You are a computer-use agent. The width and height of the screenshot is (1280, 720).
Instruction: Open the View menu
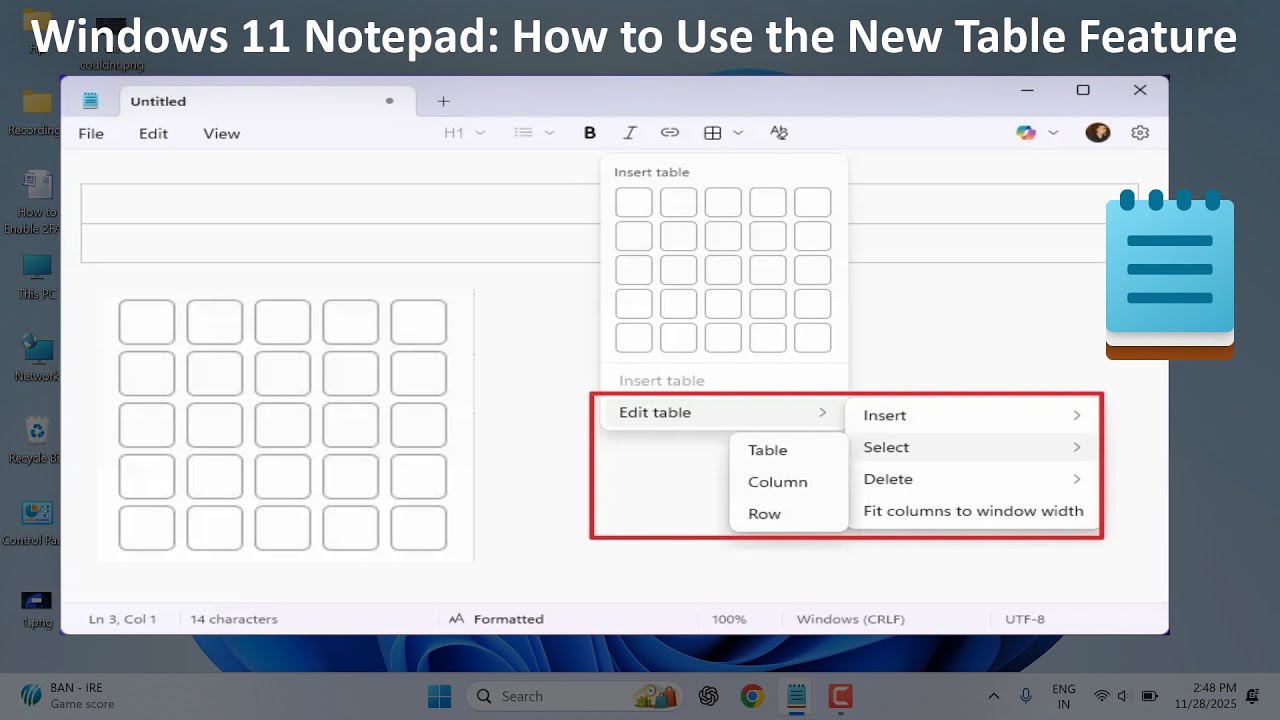[x=222, y=134]
